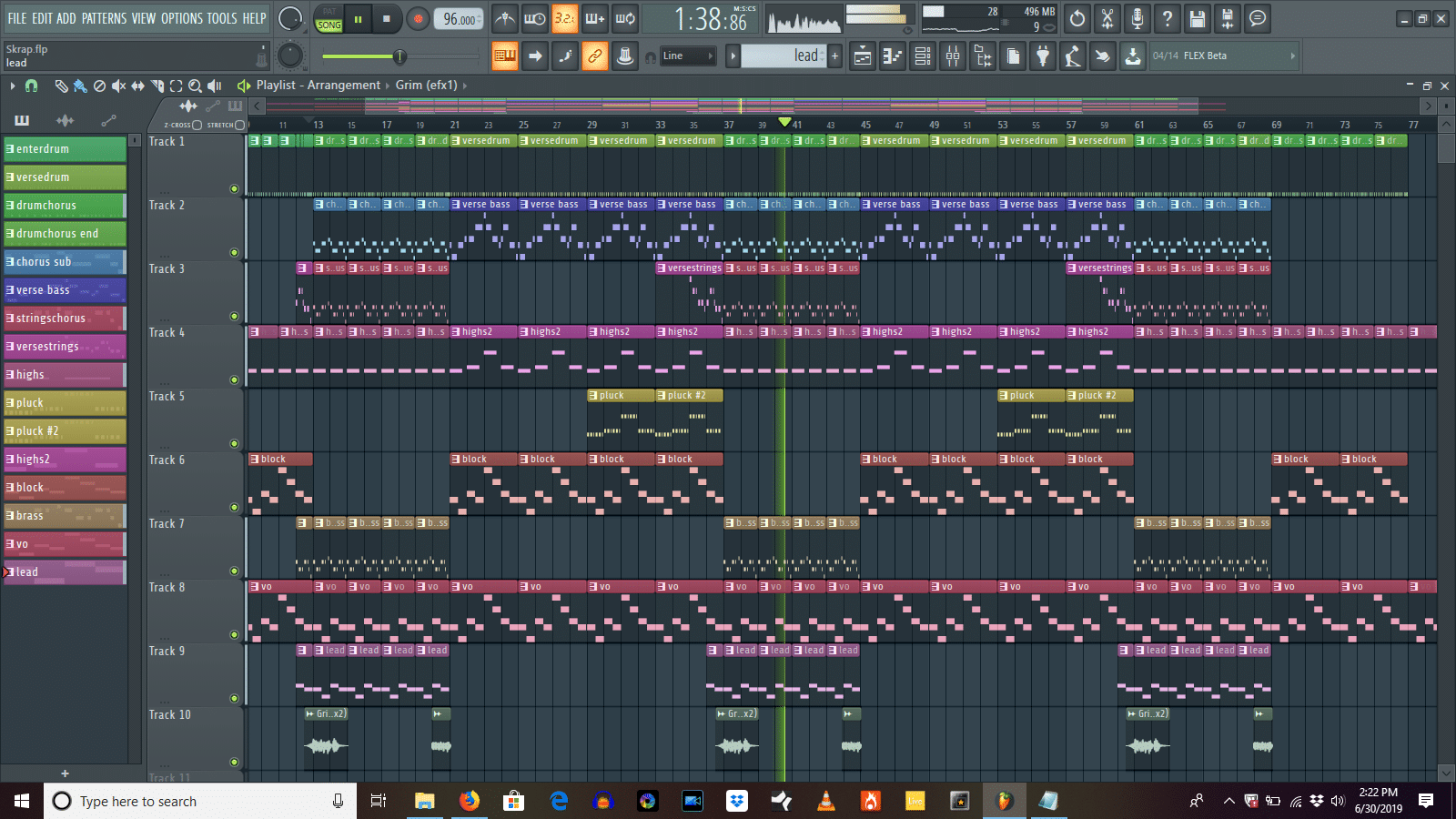Viewport: 1456px width, 819px height.
Task: Open the EDIT menu
Action: tap(42, 18)
